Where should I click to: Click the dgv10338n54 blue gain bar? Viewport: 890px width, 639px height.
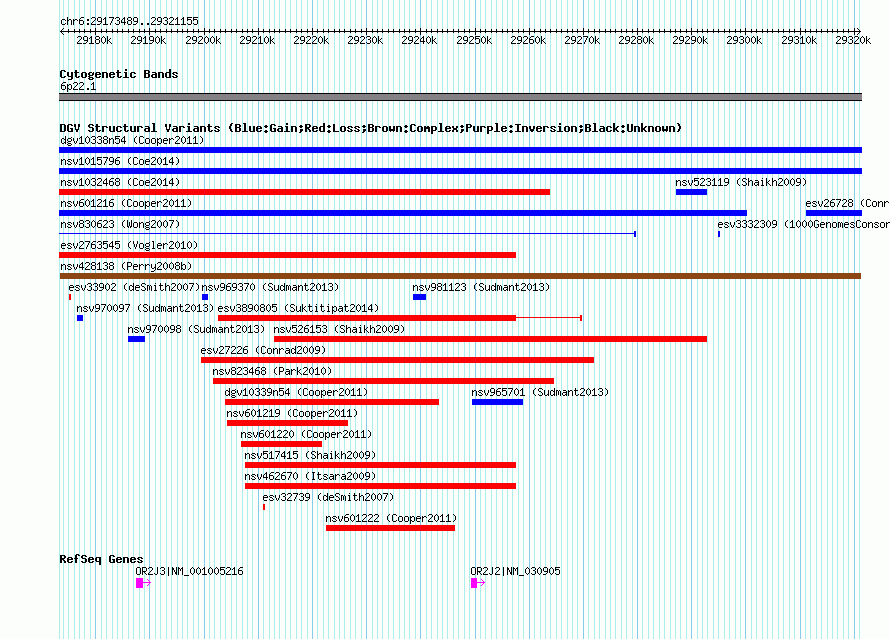coord(460,150)
